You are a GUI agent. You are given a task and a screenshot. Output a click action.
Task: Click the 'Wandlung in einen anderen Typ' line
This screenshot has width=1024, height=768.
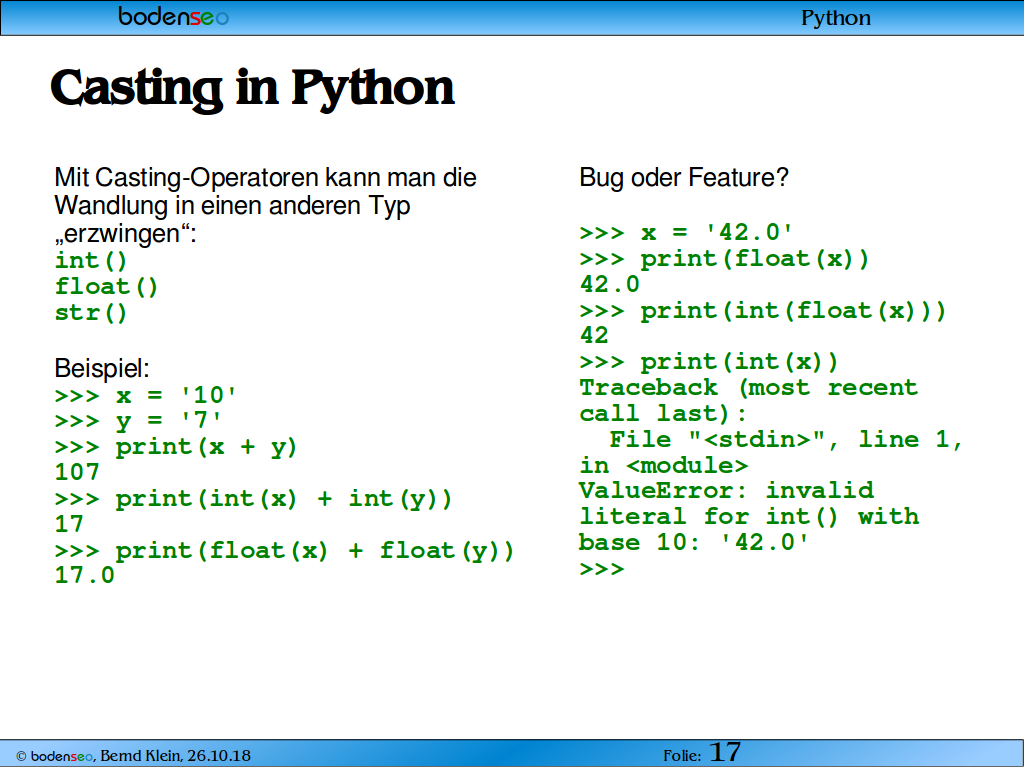coord(232,206)
